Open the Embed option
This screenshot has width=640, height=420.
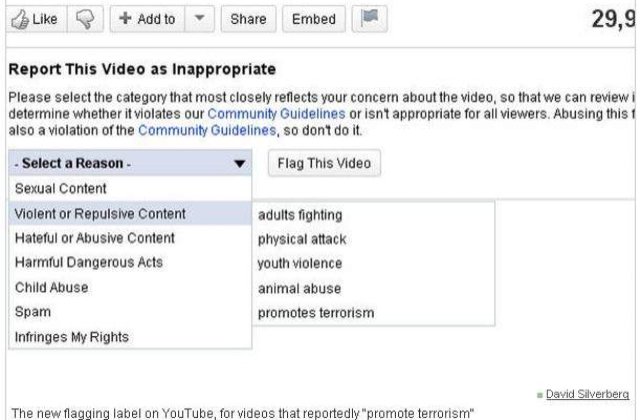314,19
